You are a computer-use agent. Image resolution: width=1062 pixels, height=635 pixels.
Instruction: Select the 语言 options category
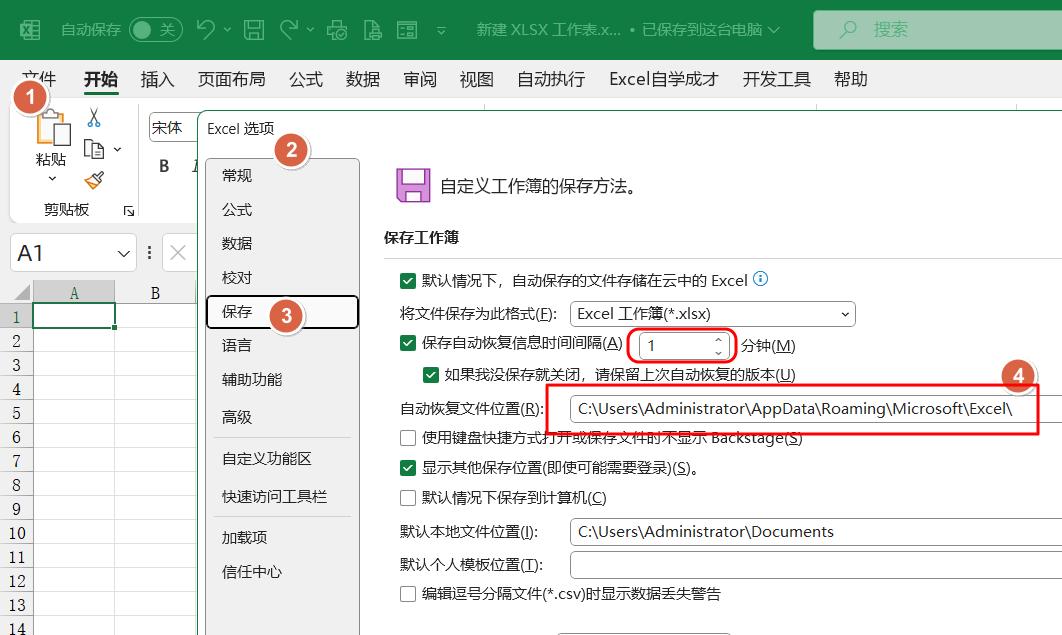tap(282, 345)
